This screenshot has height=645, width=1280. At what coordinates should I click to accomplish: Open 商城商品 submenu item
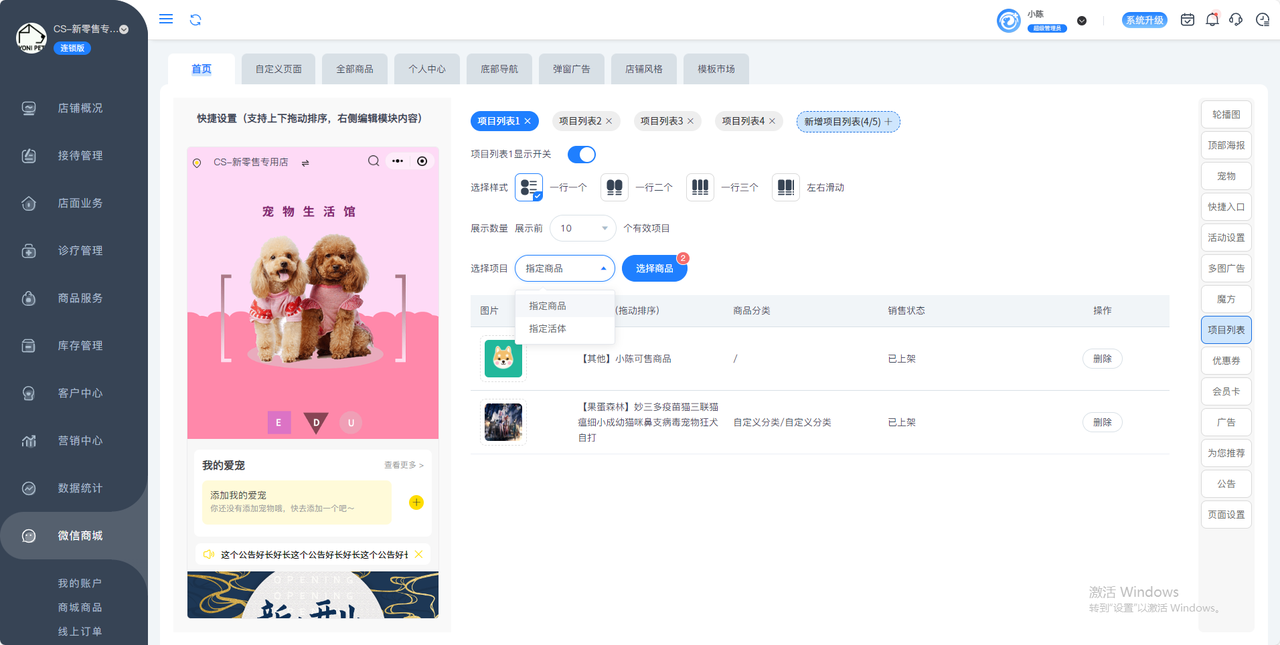(80, 607)
